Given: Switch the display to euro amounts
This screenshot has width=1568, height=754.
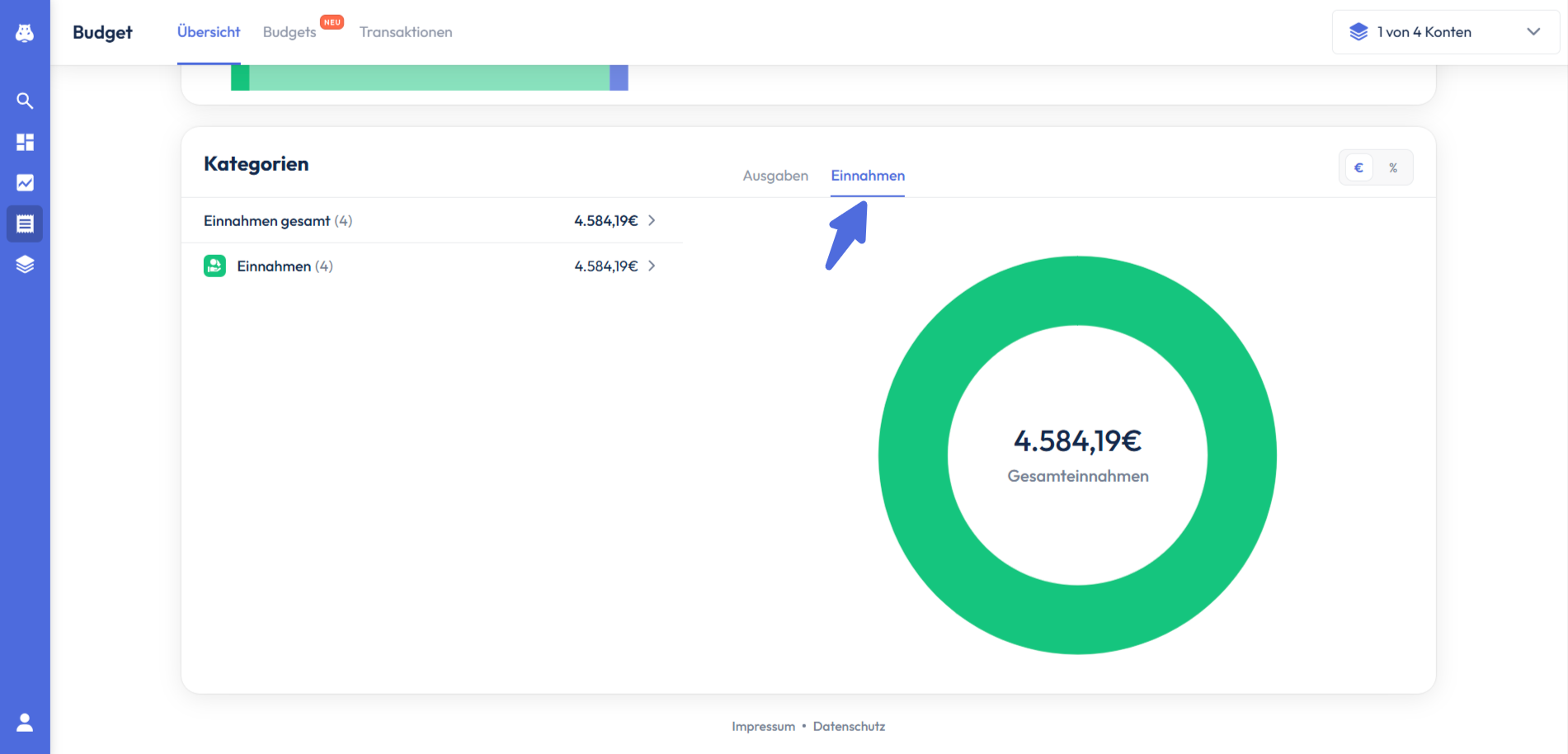Looking at the screenshot, I should coord(1358,167).
